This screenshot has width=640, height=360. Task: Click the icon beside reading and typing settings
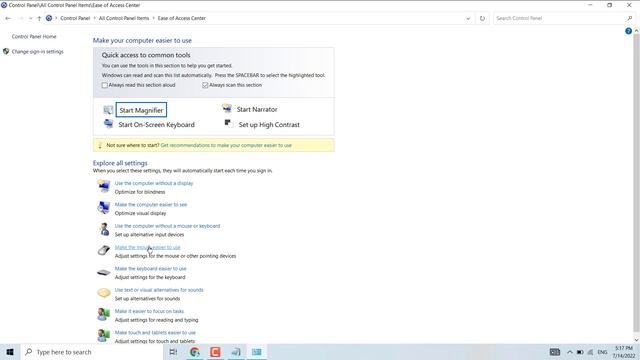pos(104,314)
